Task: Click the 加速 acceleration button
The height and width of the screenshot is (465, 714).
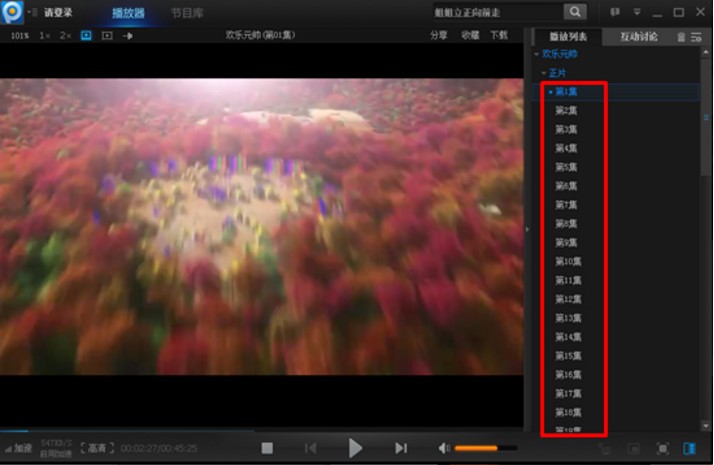Action: point(19,448)
